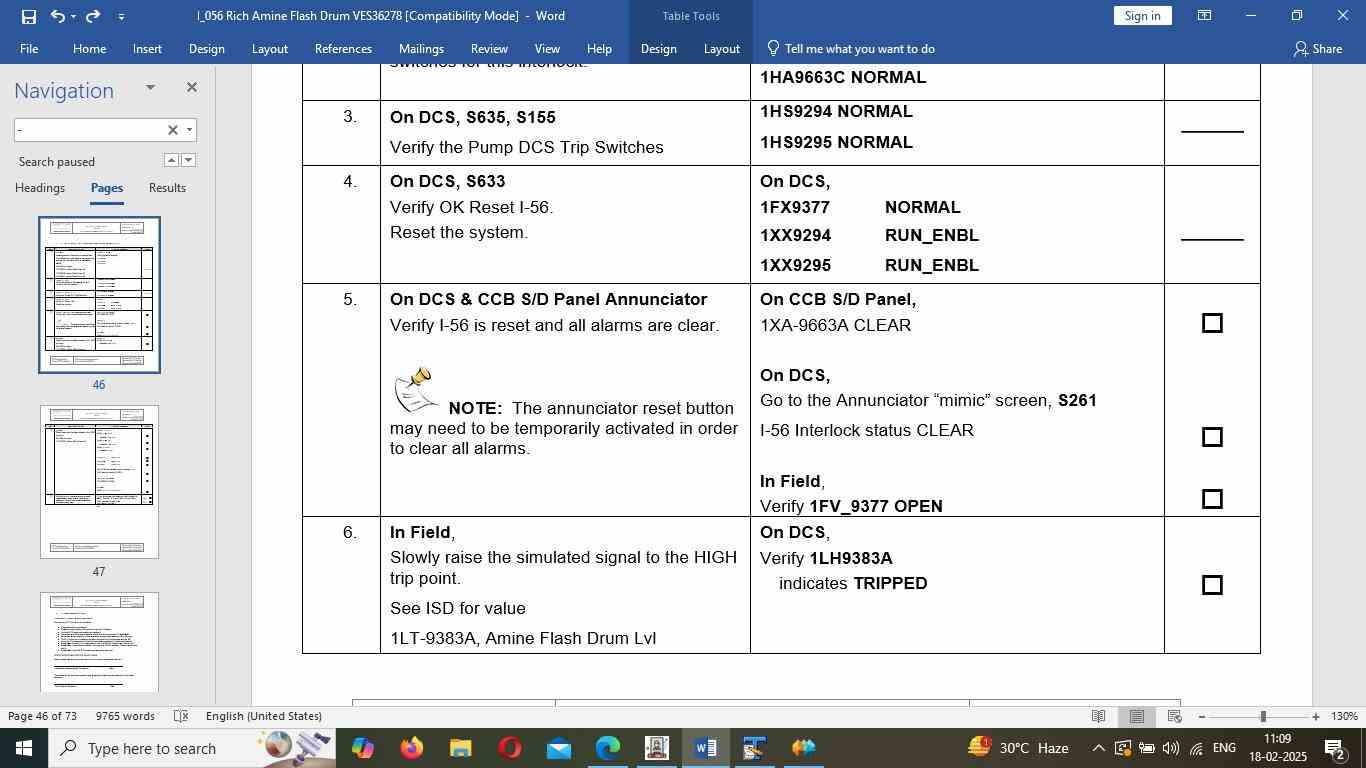Viewport: 1366px width, 768px height.
Task: Click the zoom slider handle
Action: (x=1263, y=716)
